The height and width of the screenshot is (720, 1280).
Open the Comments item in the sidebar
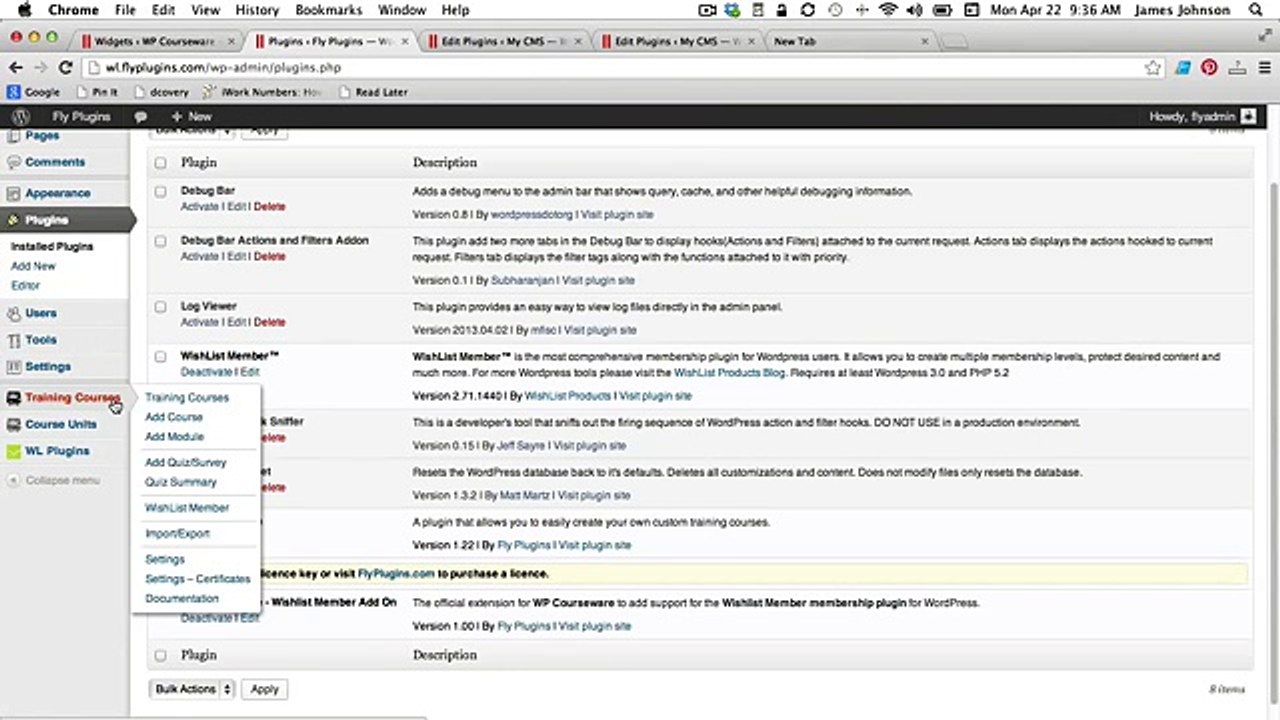[55, 162]
